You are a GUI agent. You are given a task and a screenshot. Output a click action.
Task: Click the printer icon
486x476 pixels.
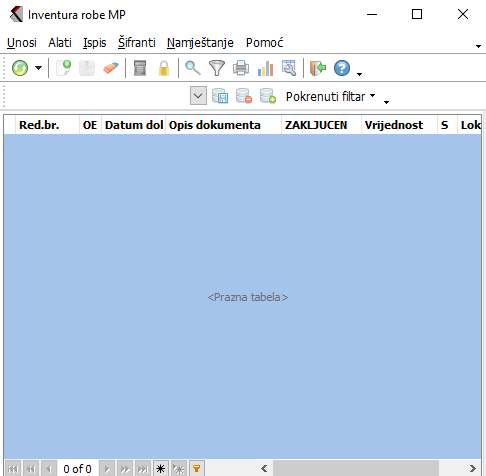(x=241, y=68)
